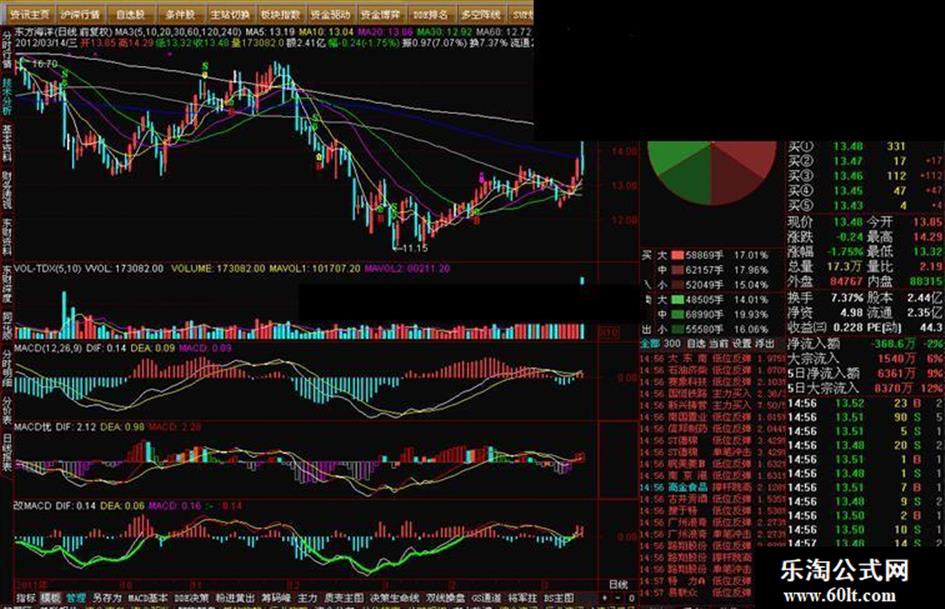Click the plus zoom control at chart bottom

pyautogui.click(x=605, y=598)
